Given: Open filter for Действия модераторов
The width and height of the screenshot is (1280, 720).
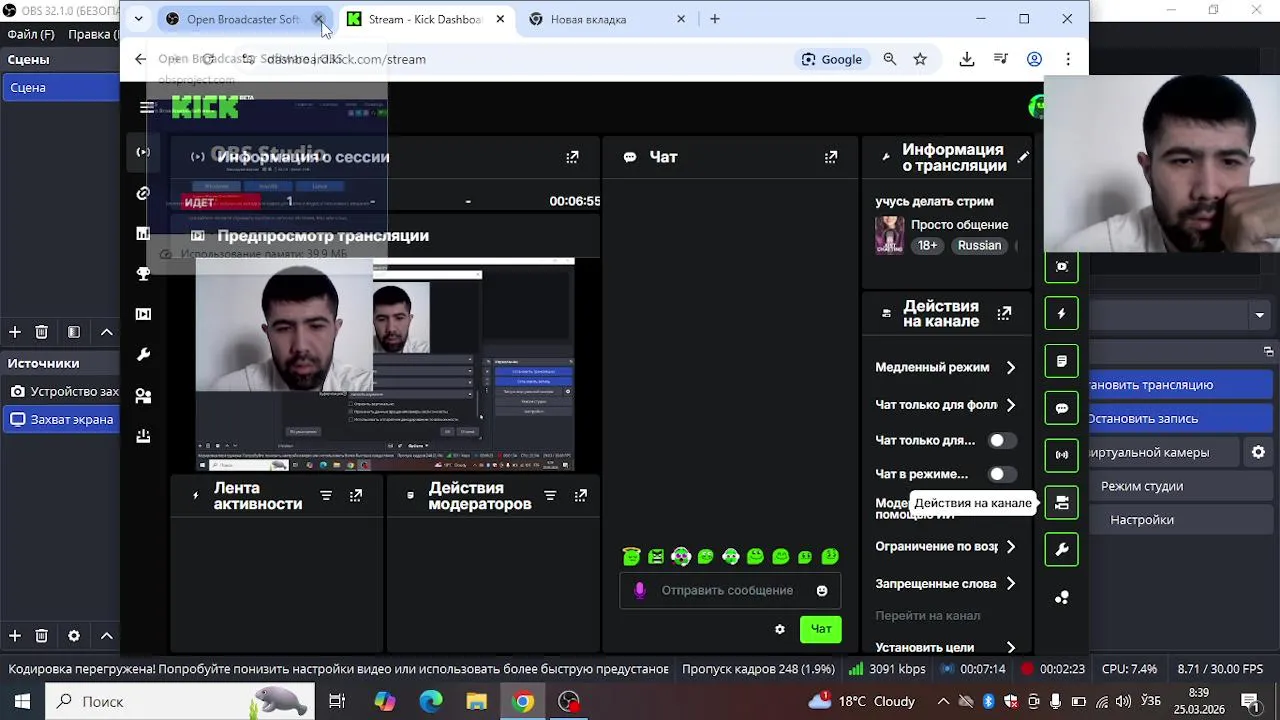Looking at the screenshot, I should pos(550,496).
